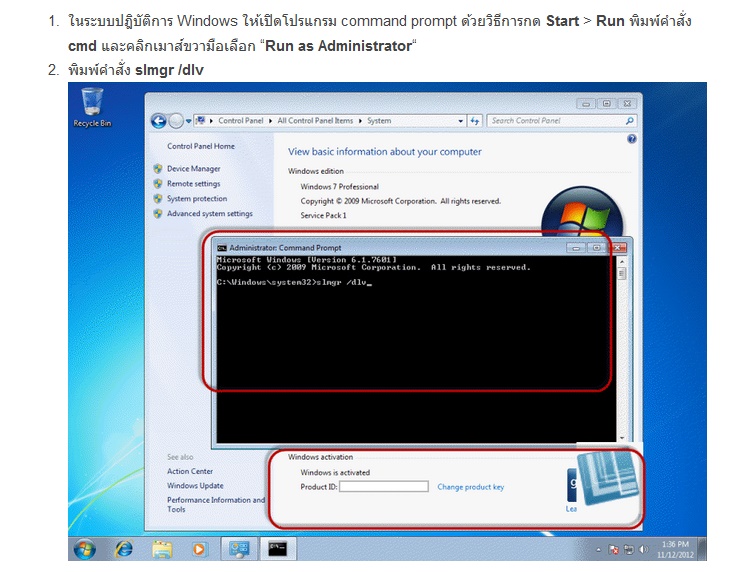Viewport: 741px width, 572px height.
Task: Click the Command Prompt scrollbar thumb
Action: (621, 273)
